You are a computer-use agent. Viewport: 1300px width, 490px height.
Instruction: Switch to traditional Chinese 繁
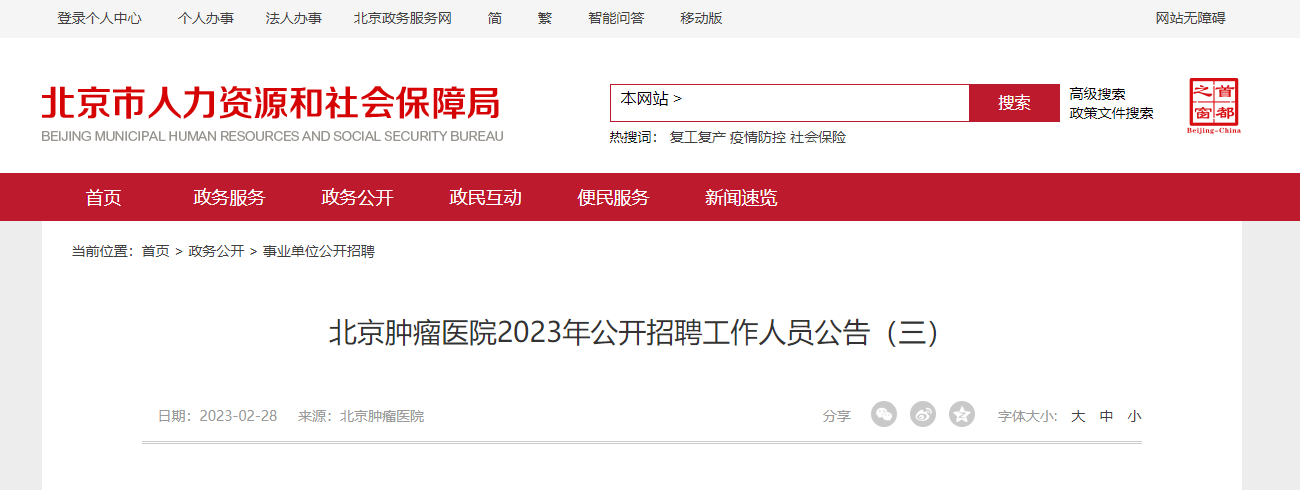point(544,18)
